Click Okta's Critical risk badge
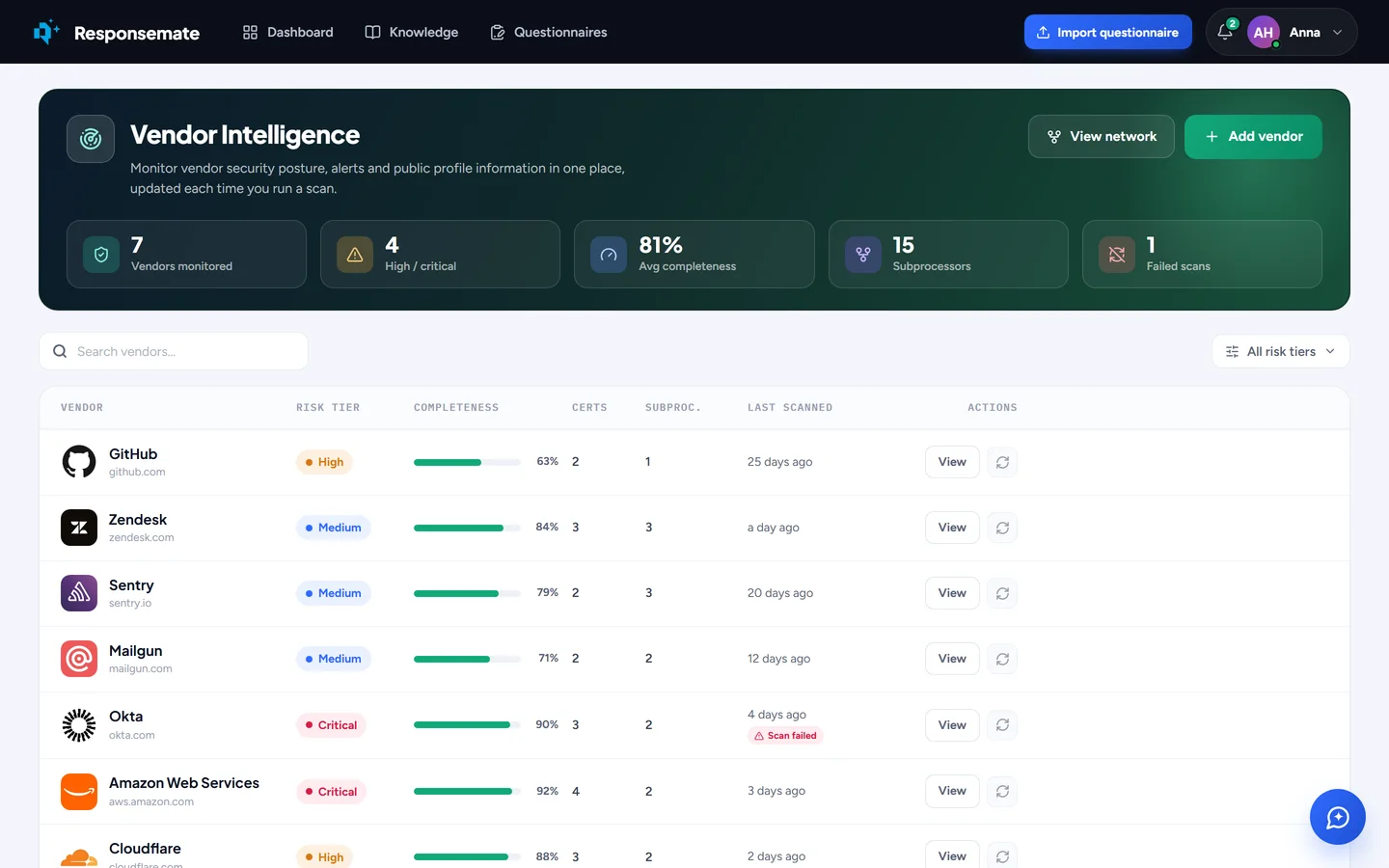This screenshot has height=868, width=1389. (x=331, y=725)
